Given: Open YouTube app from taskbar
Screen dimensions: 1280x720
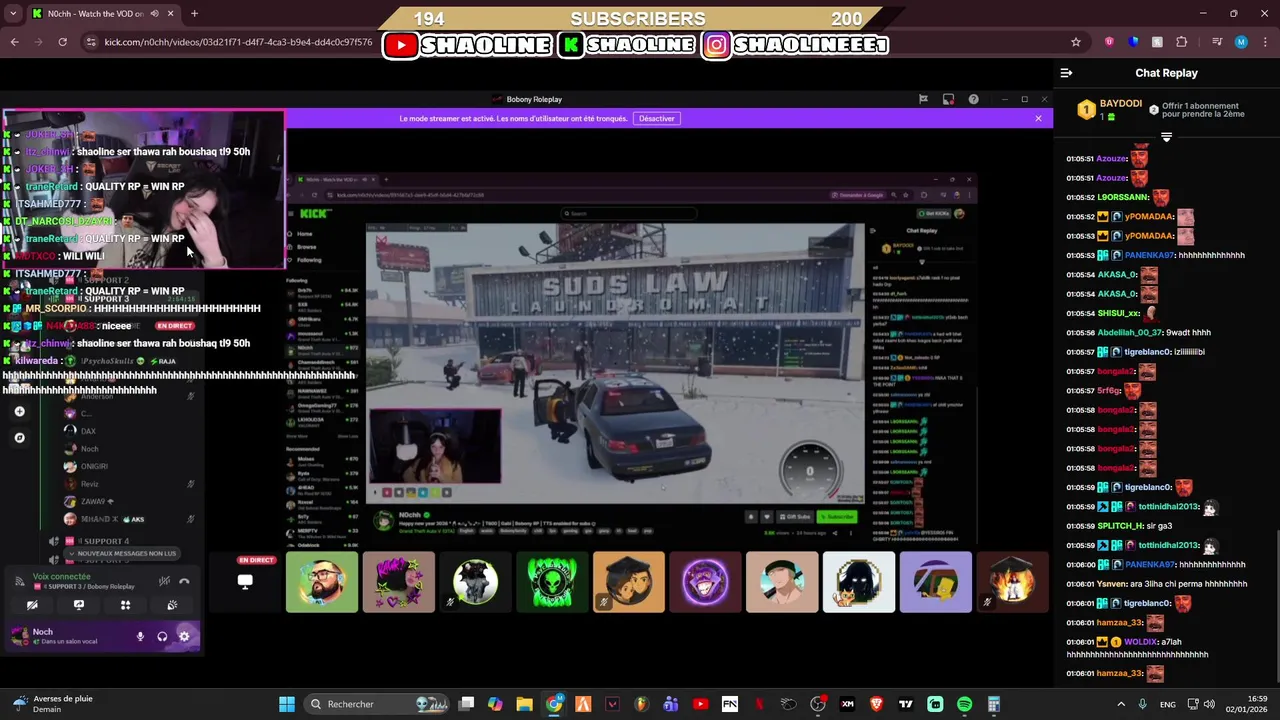Looking at the screenshot, I should [700, 704].
